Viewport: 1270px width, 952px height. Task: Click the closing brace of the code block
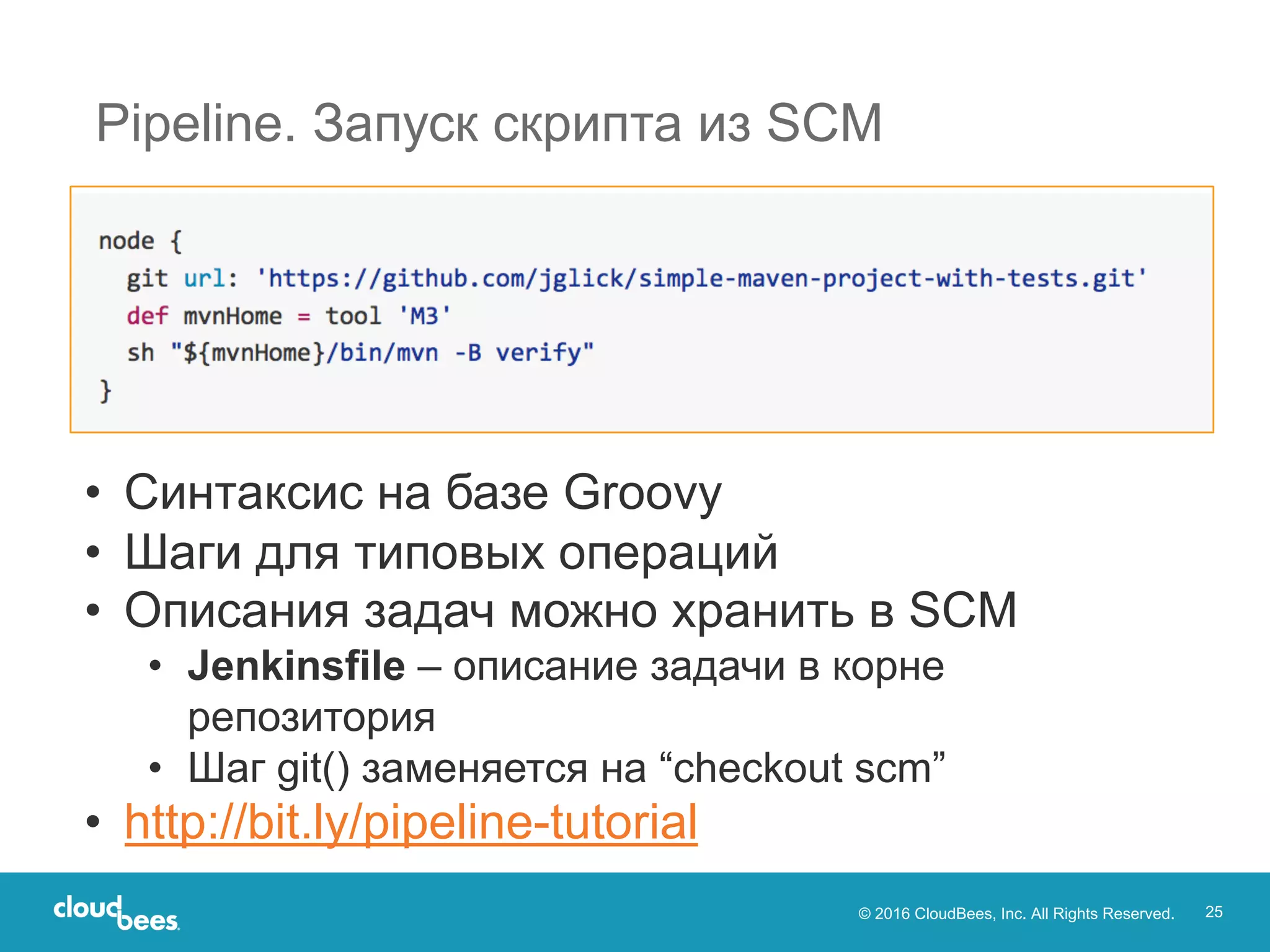click(x=105, y=391)
